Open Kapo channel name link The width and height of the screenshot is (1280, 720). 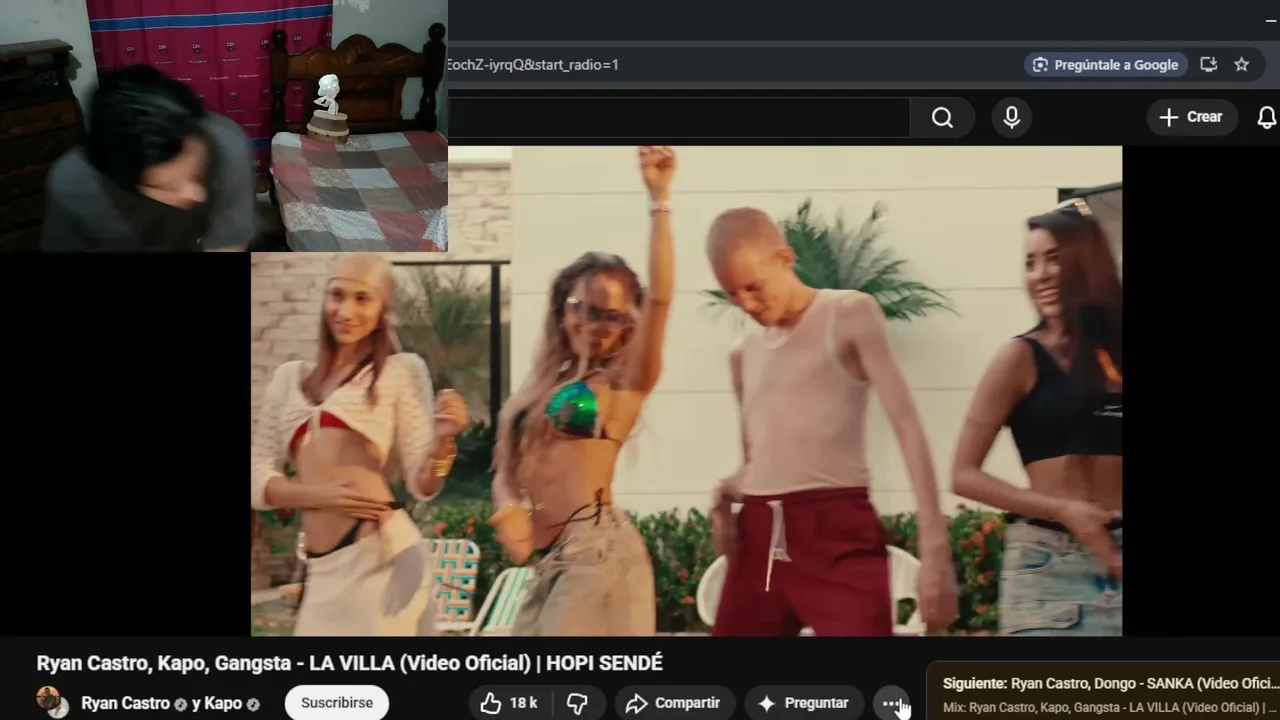click(222, 703)
